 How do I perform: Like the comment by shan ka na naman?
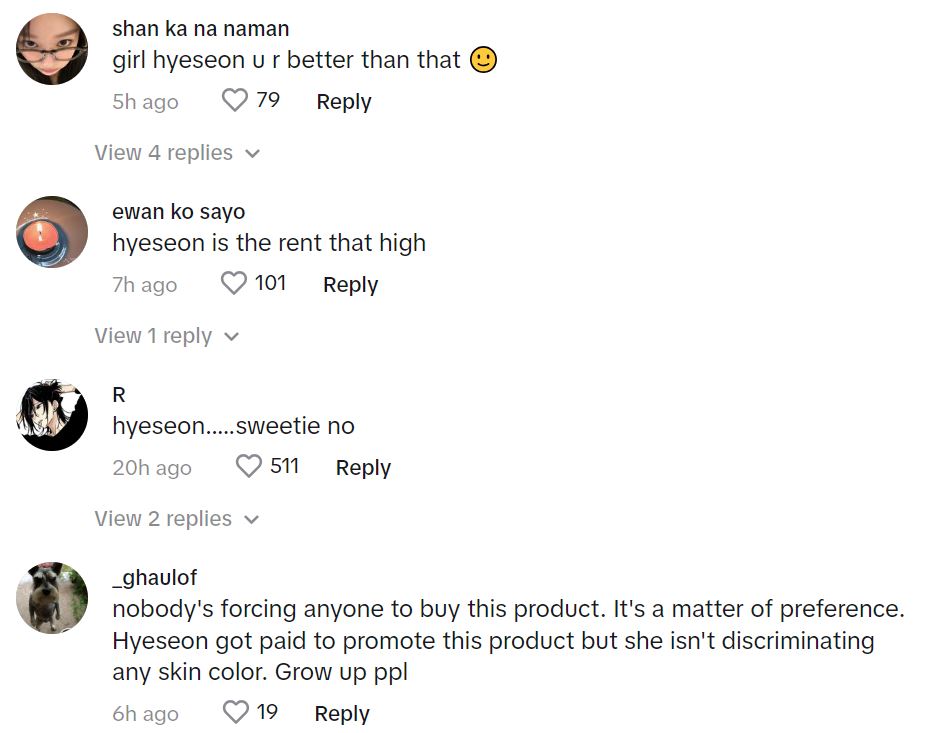[x=234, y=101]
